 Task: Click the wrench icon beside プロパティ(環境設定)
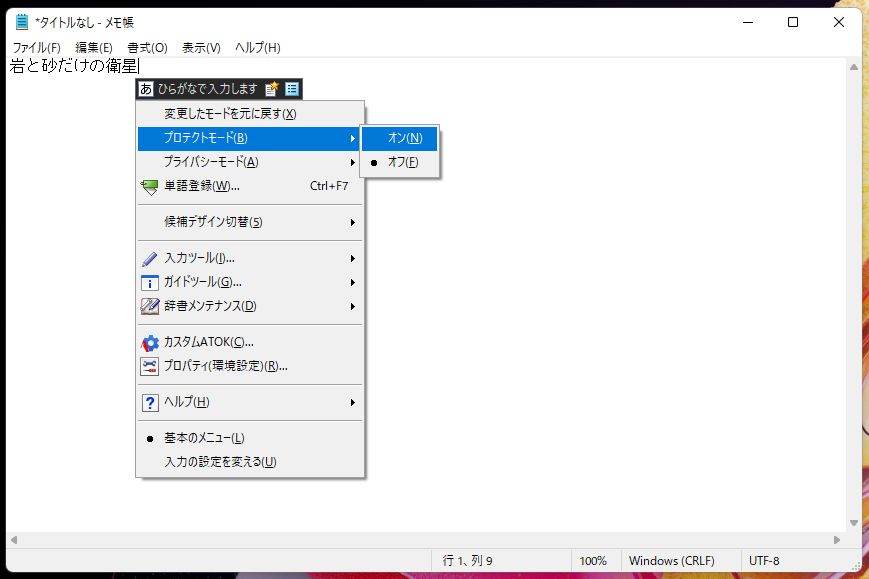coord(151,366)
